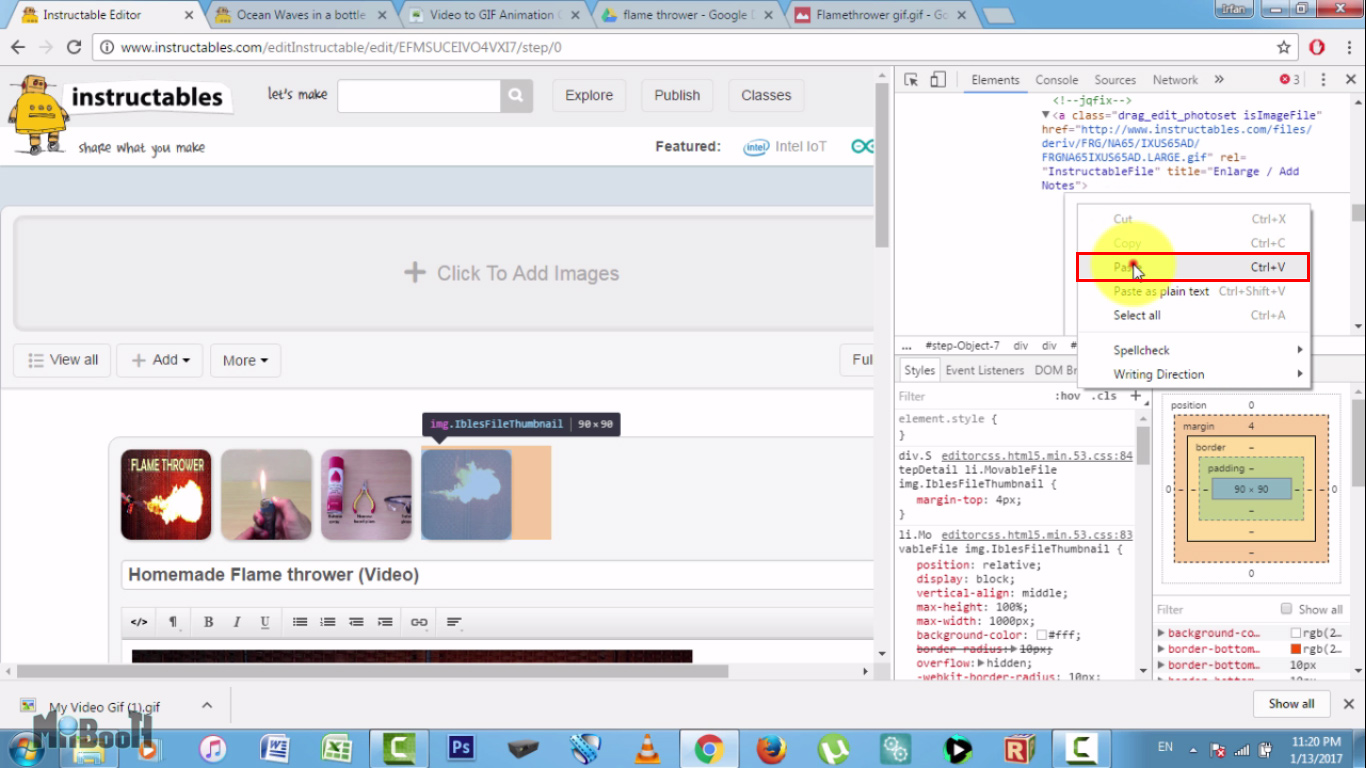Open the editorcss.html5.min.53.css:84 source link
Image resolution: width=1366 pixels, height=768 pixels.
pos(1037,456)
